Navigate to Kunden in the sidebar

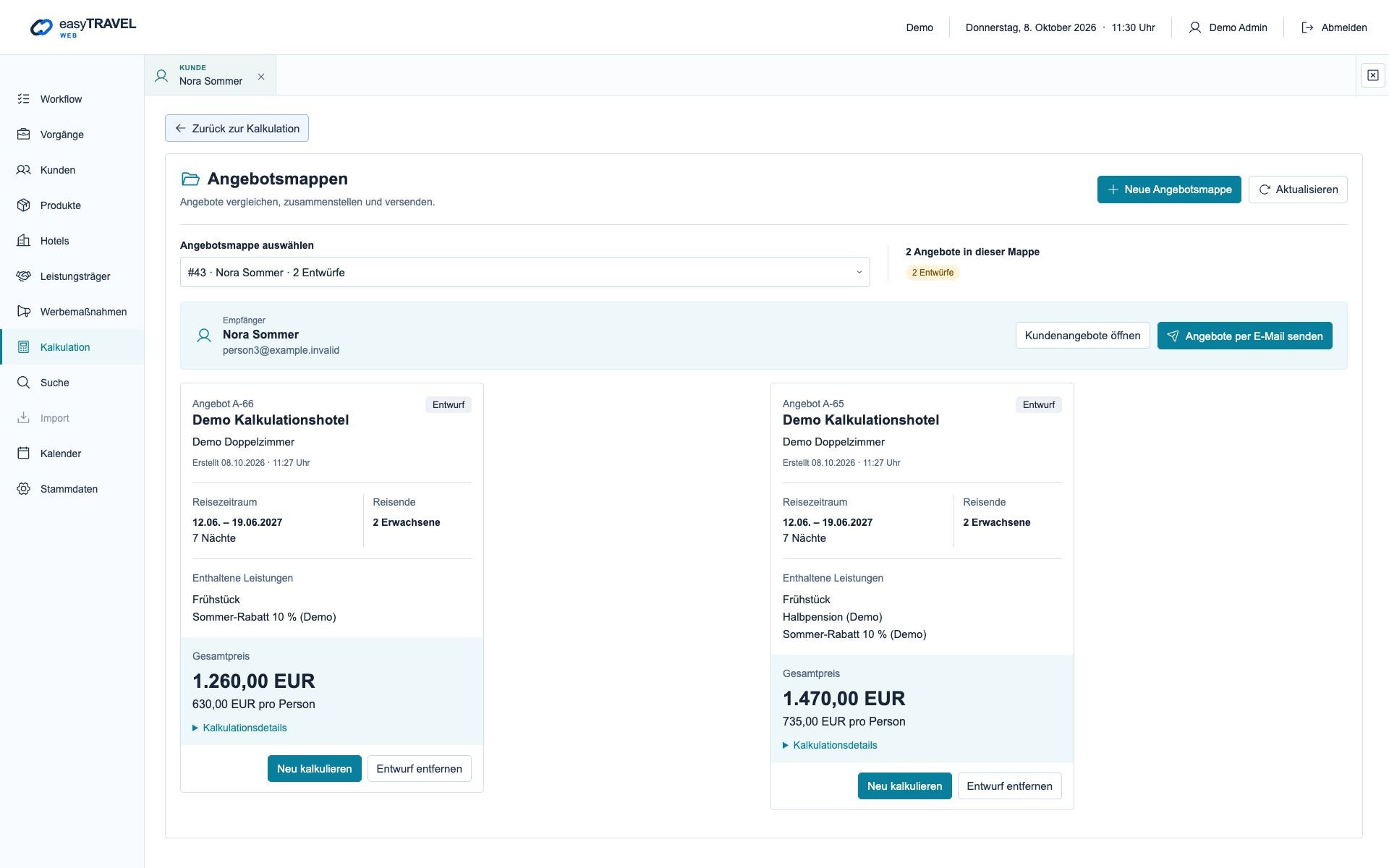pyautogui.click(x=72, y=170)
